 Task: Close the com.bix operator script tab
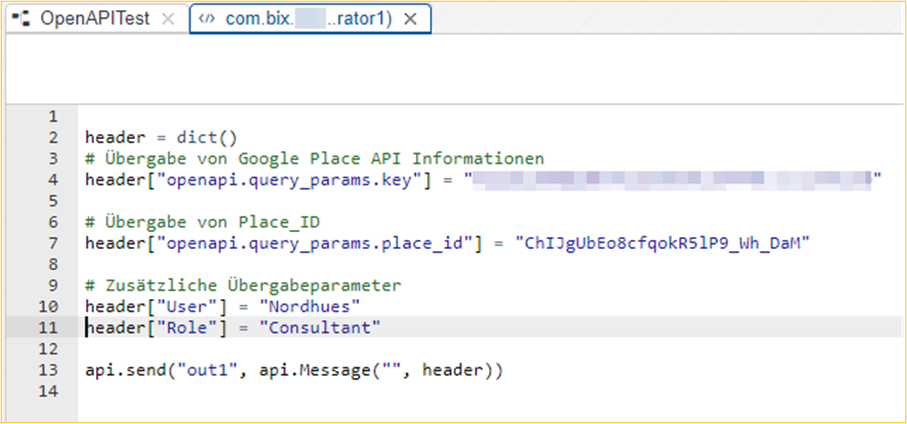411,19
